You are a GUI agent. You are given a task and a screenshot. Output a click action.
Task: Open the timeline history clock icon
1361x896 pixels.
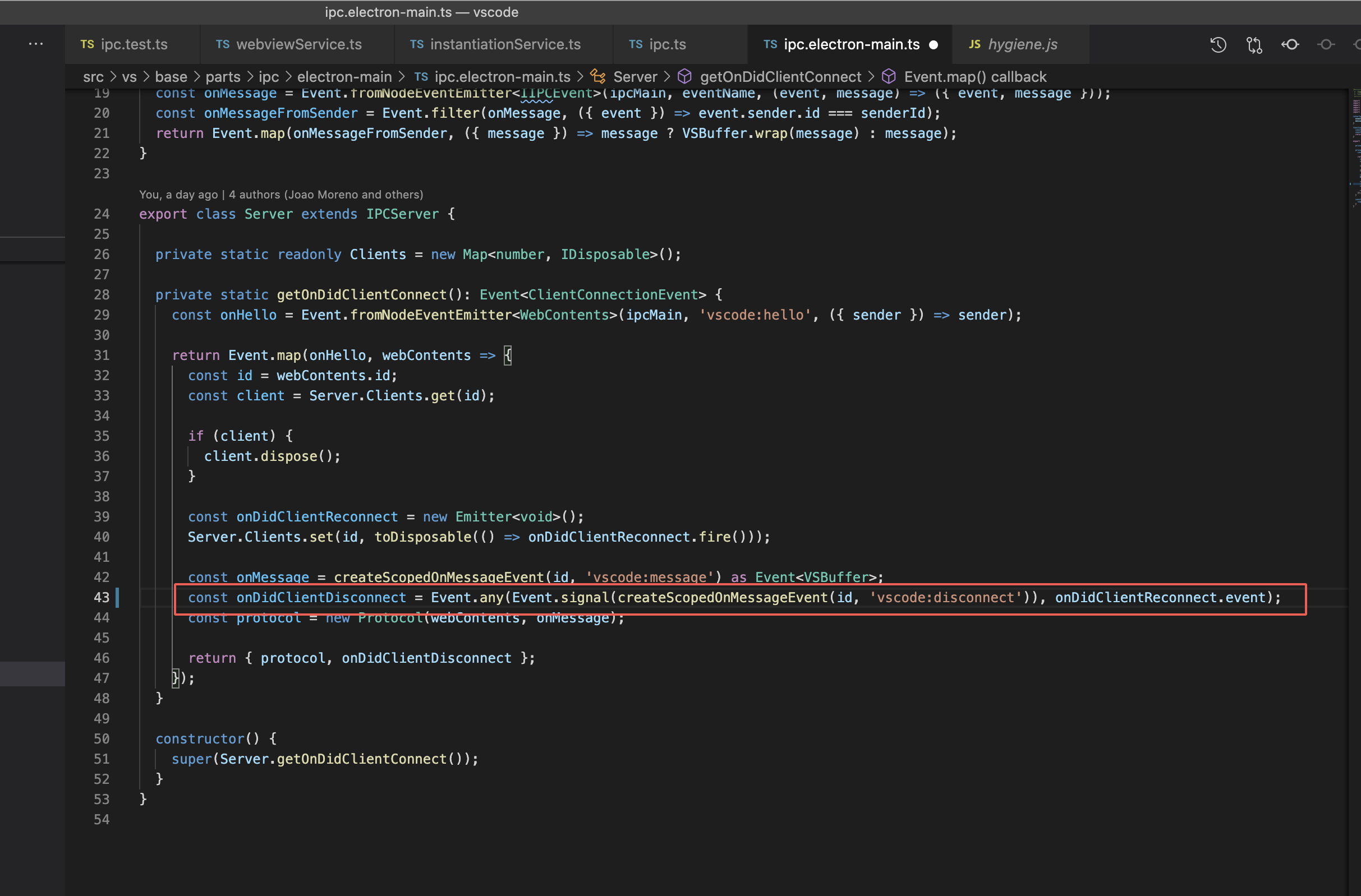pyautogui.click(x=1218, y=44)
